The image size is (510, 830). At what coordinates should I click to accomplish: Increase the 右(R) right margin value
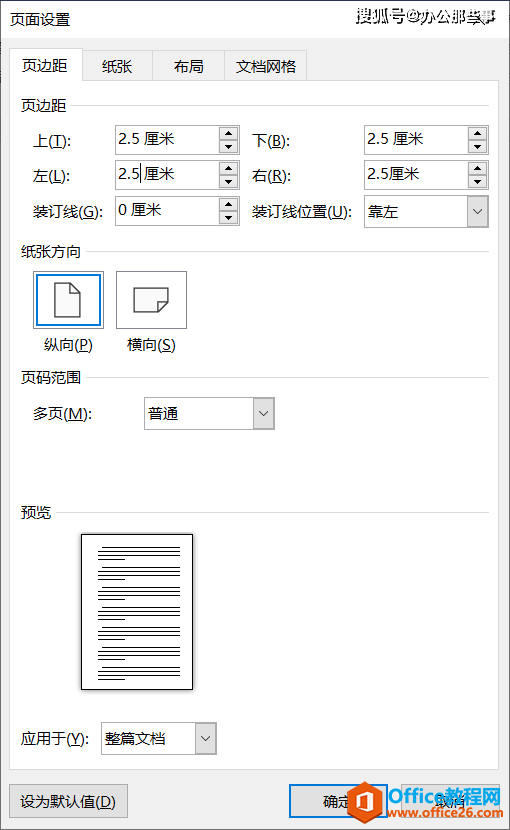pyautogui.click(x=478, y=168)
